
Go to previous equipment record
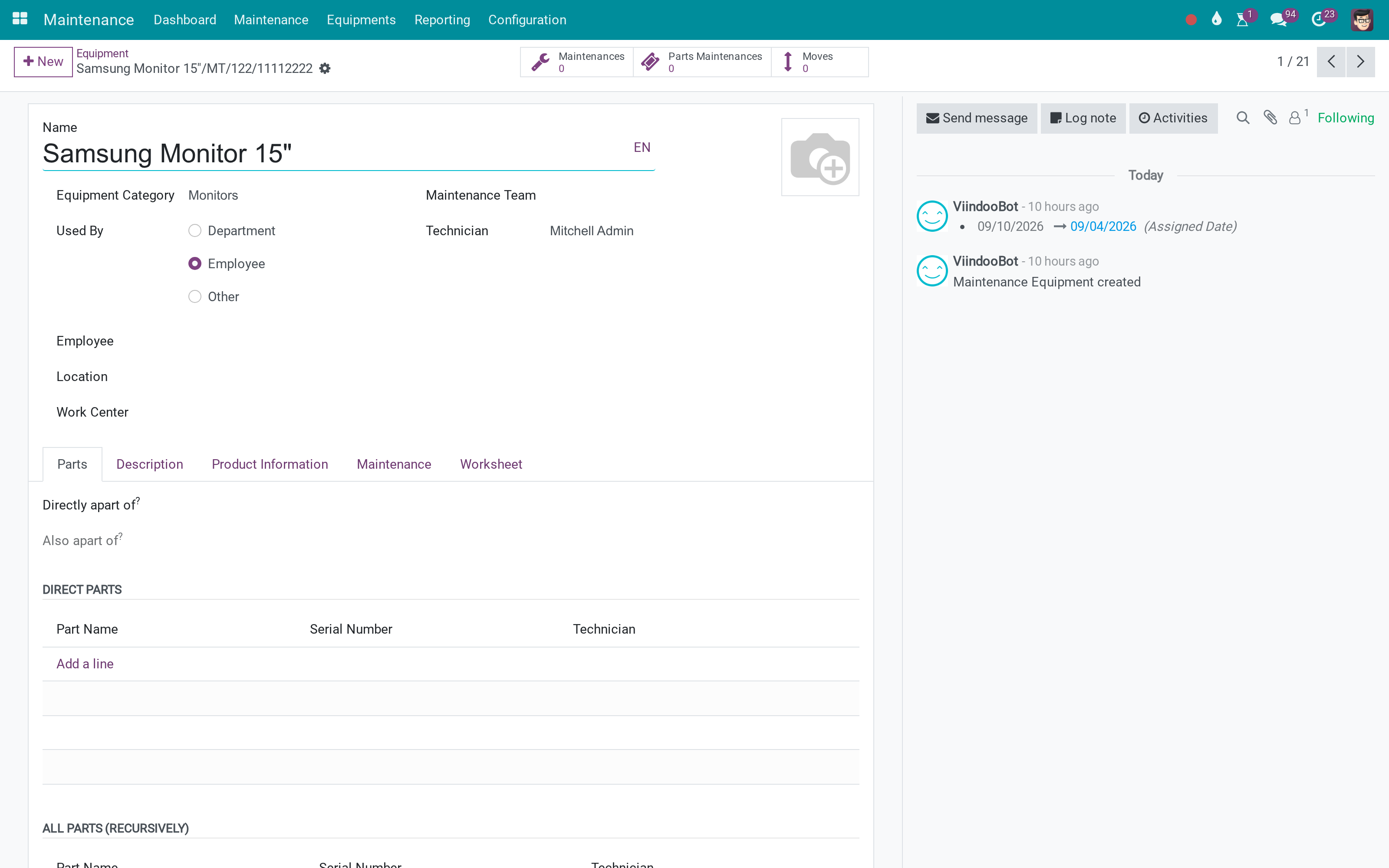(1331, 62)
